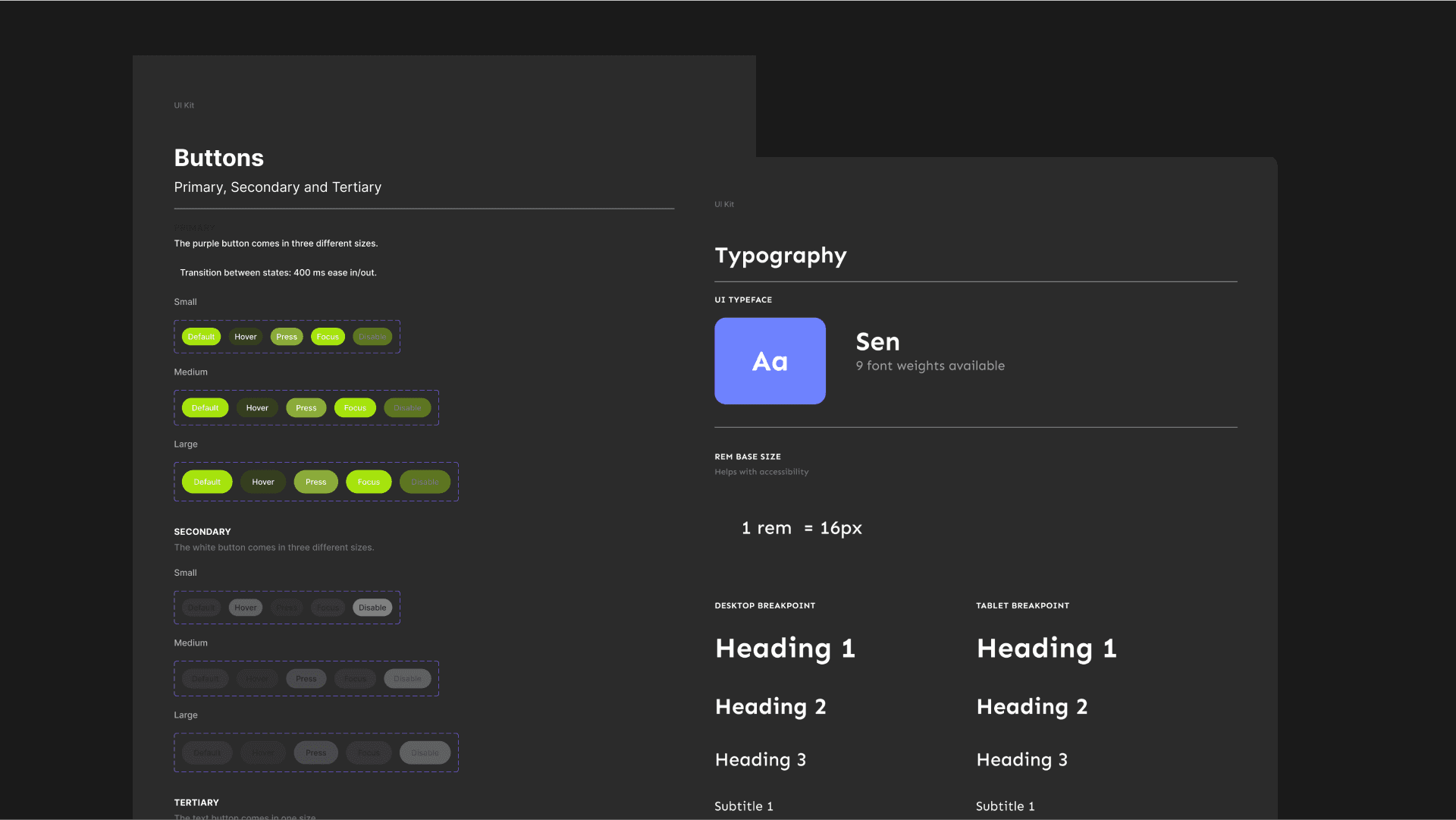Click the SECONDARY section heading
This screenshot has width=1456, height=820.
pos(202,532)
